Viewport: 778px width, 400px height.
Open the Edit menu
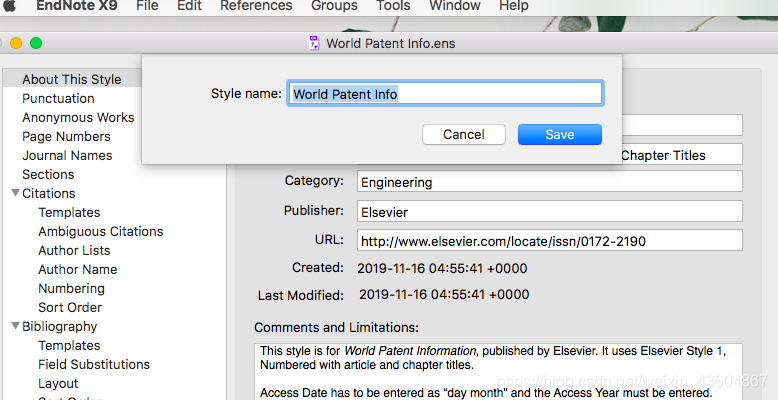(190, 5)
